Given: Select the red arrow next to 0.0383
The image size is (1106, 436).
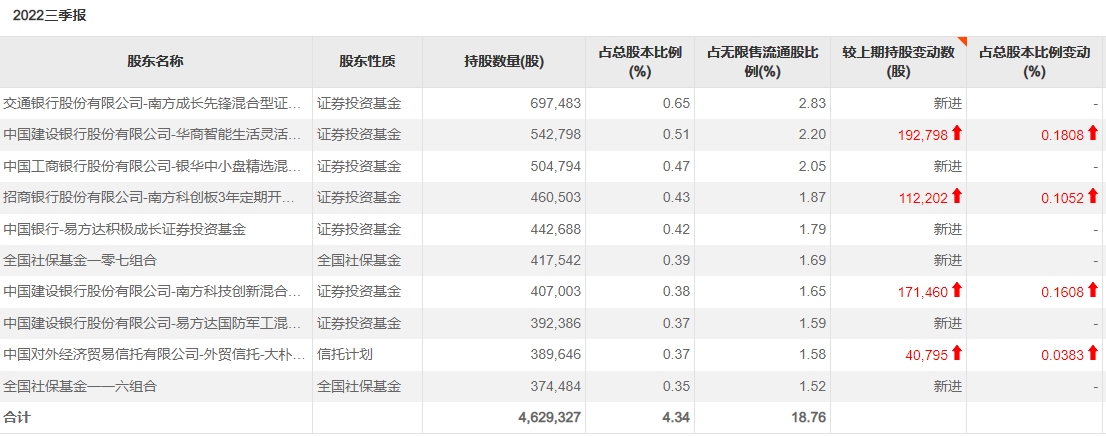Looking at the screenshot, I should coord(1092,353).
